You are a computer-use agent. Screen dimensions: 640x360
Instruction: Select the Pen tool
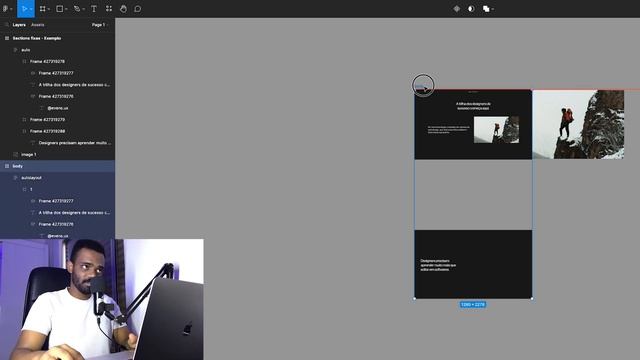pyautogui.click(x=76, y=9)
